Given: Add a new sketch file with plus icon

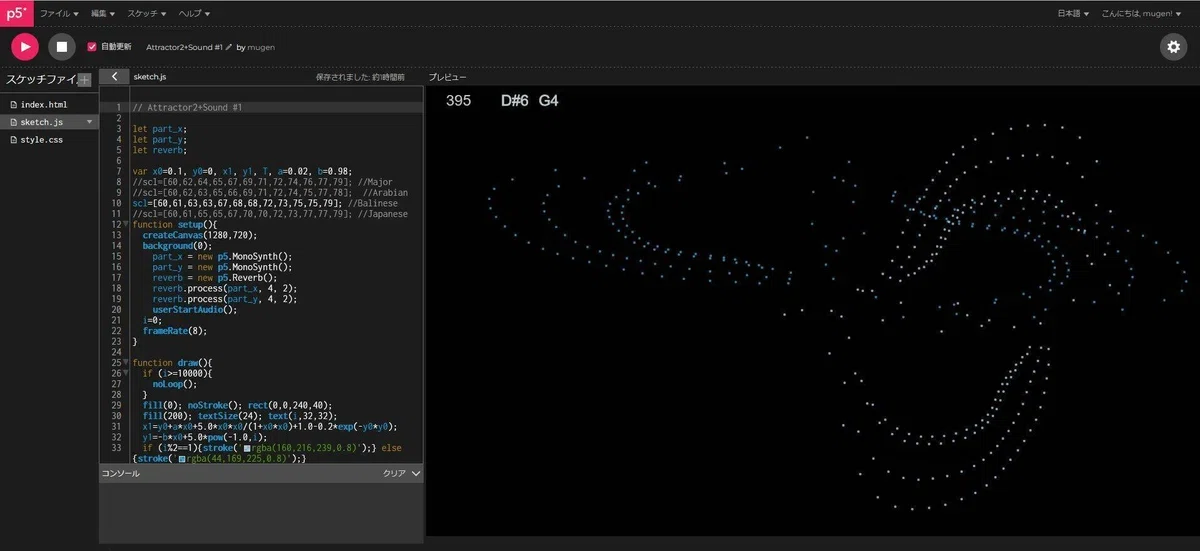Looking at the screenshot, I should click(x=84, y=80).
